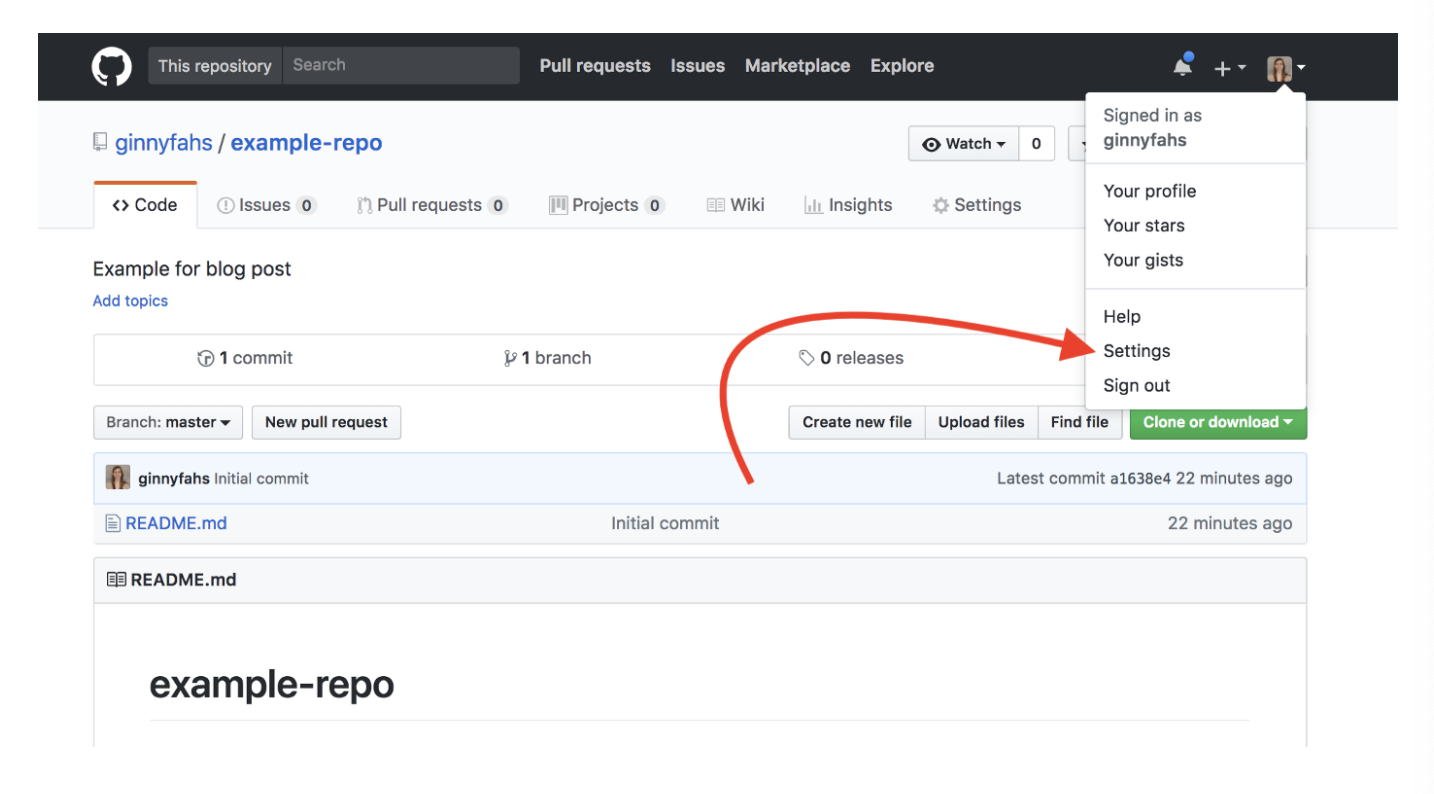Open the plus create-new dropdown
1434x794 pixels.
[x=1229, y=68]
